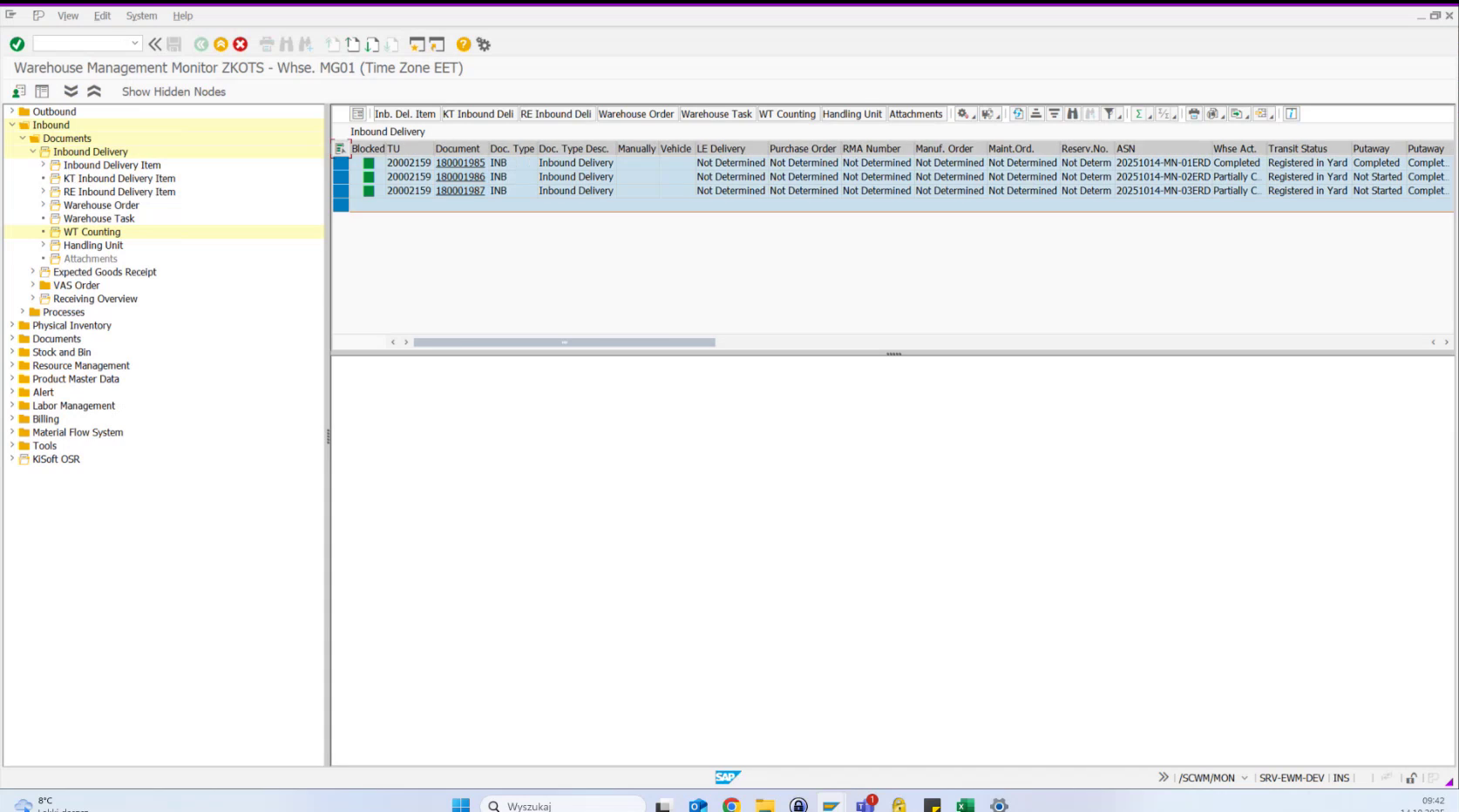Select the sum (sigma) icon

click(x=1140, y=114)
